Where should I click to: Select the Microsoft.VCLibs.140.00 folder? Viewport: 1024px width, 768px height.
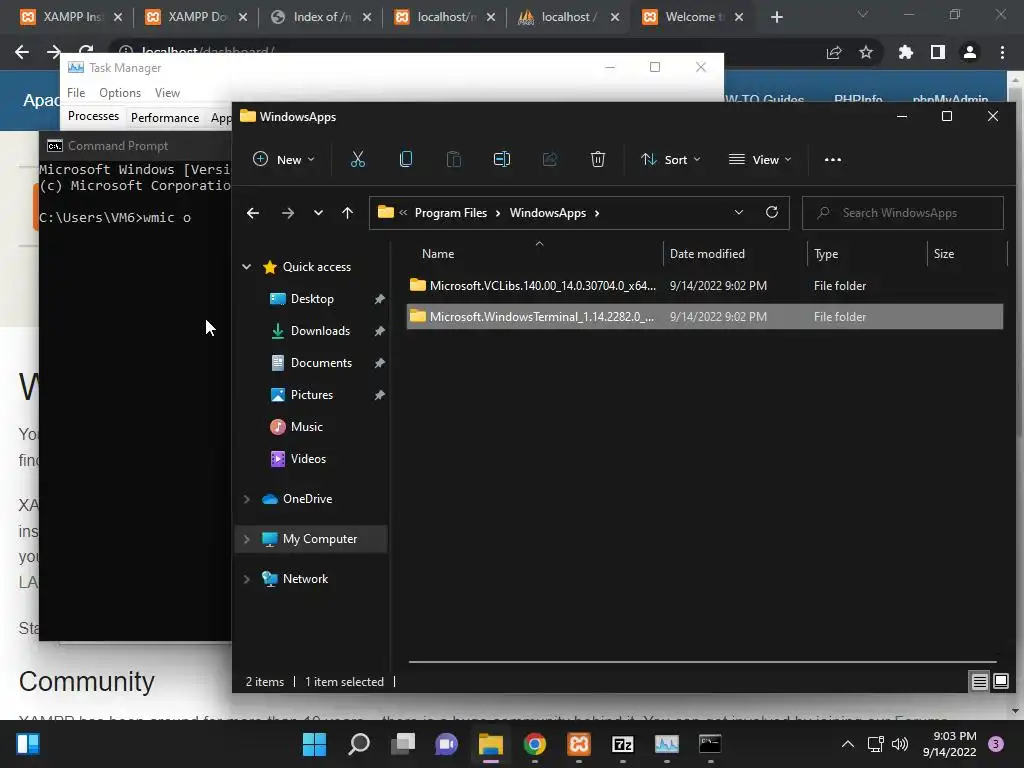tap(705, 285)
